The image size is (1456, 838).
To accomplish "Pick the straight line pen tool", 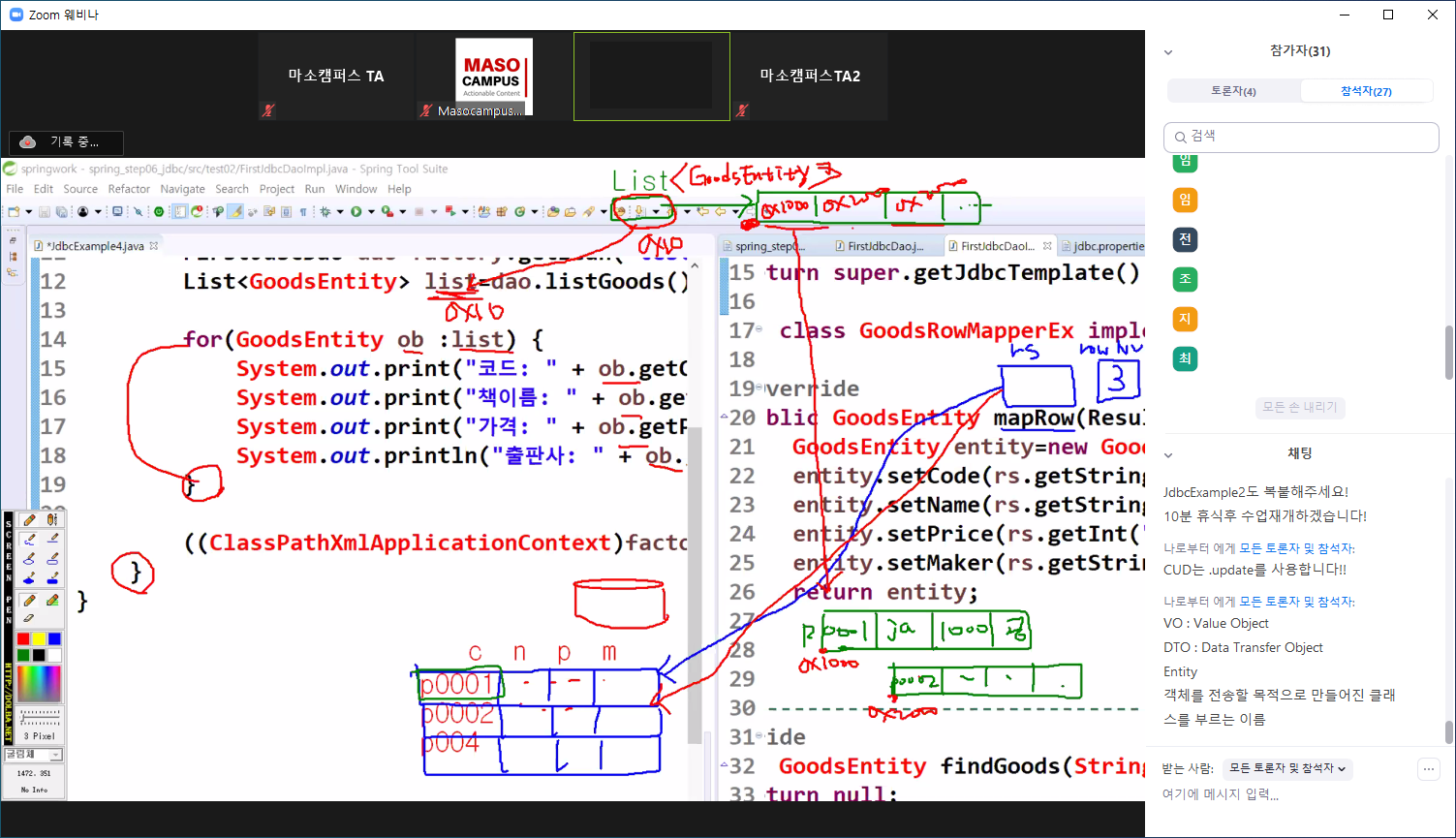I will [52, 540].
